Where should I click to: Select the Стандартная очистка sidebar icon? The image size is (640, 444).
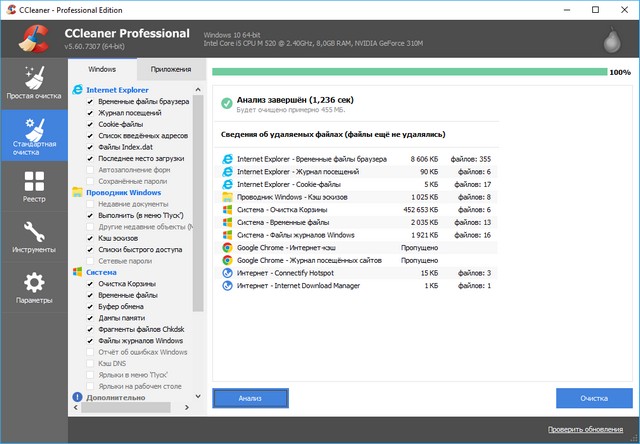[x=33, y=134]
